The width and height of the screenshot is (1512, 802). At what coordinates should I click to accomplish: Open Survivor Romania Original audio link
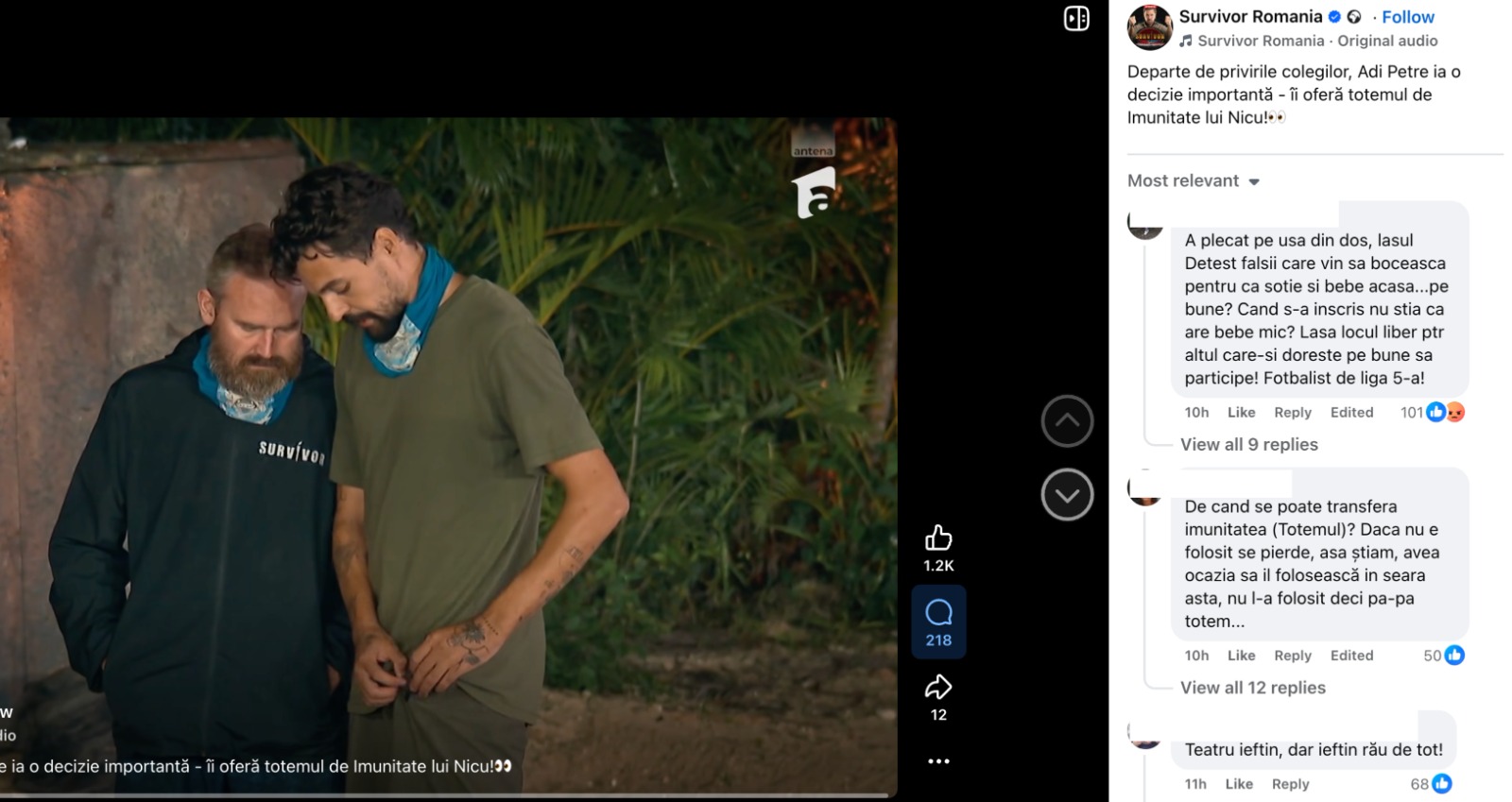[x=1316, y=42]
